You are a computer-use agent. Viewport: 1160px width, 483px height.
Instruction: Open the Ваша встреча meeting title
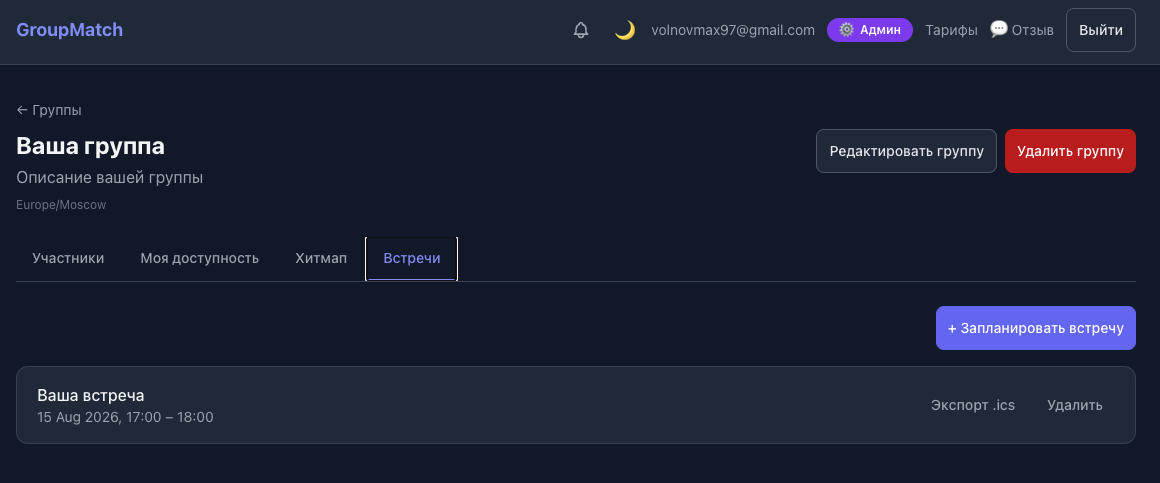click(x=91, y=395)
